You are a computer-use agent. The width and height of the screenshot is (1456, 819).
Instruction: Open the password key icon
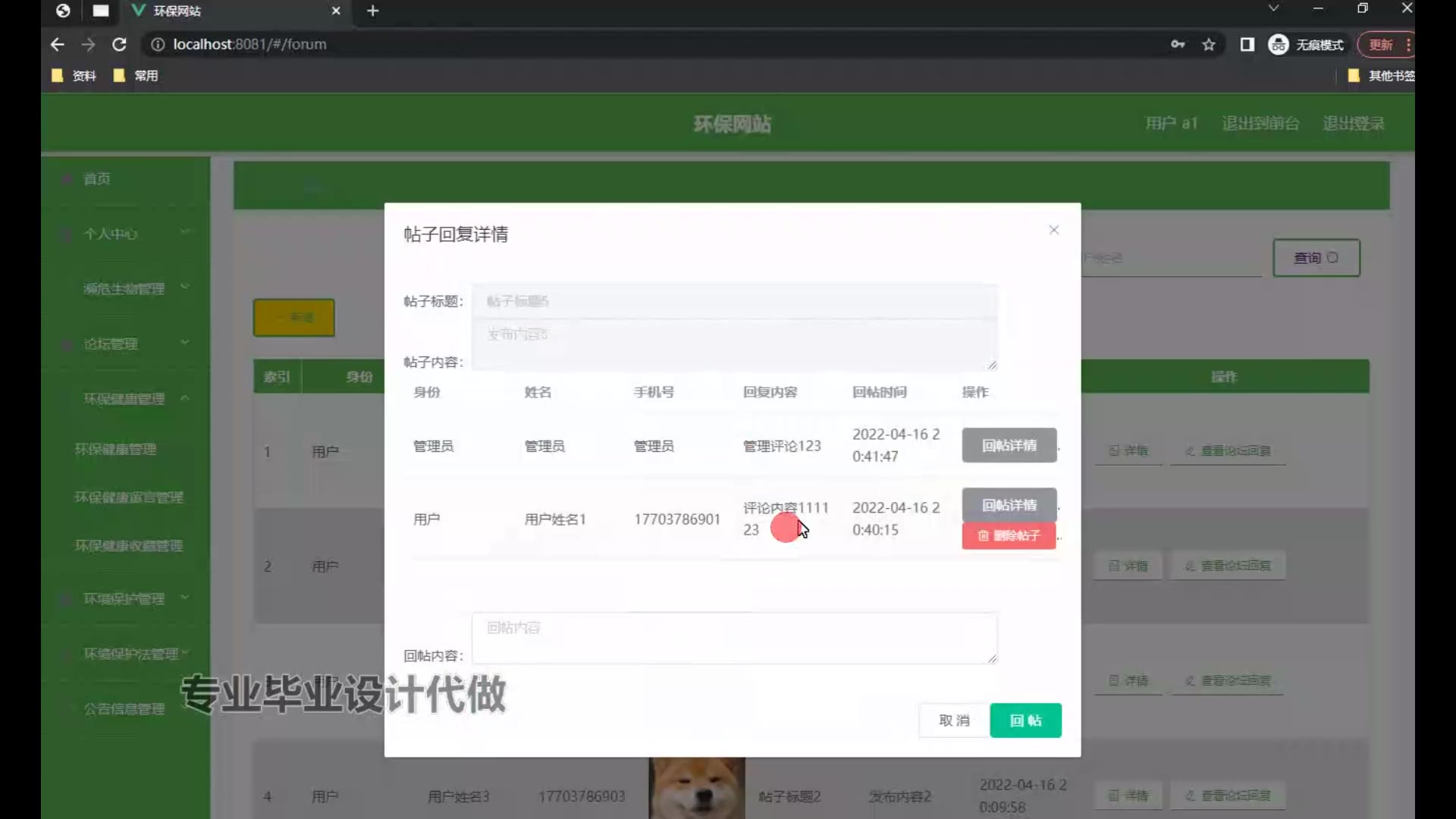[x=1178, y=45]
